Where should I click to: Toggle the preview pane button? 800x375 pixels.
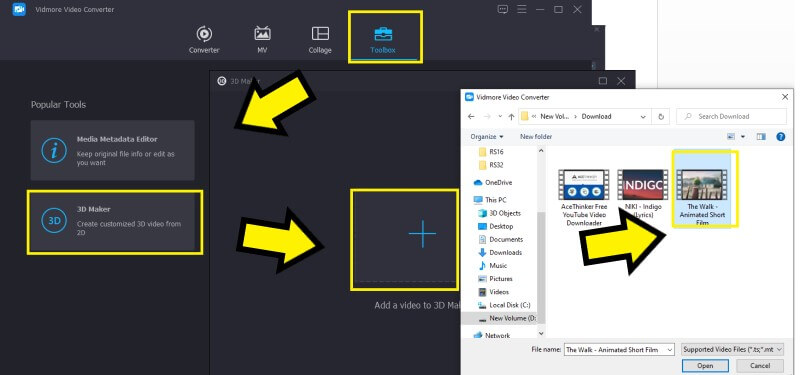[761, 136]
